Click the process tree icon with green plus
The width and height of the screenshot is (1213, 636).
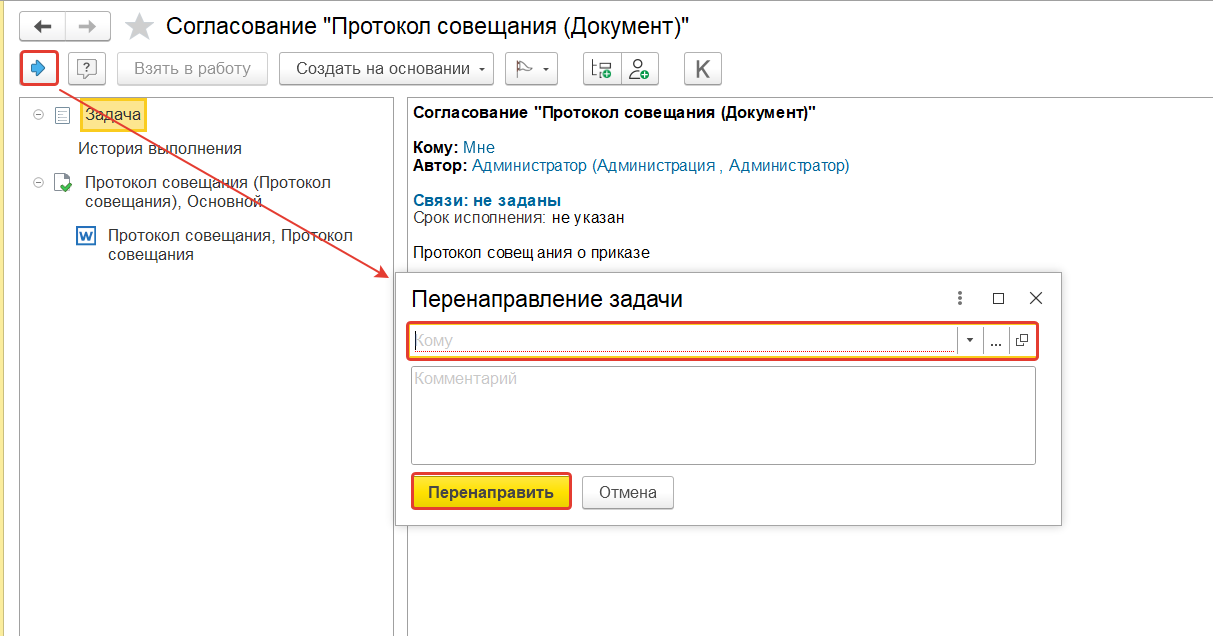pyautogui.click(x=602, y=69)
